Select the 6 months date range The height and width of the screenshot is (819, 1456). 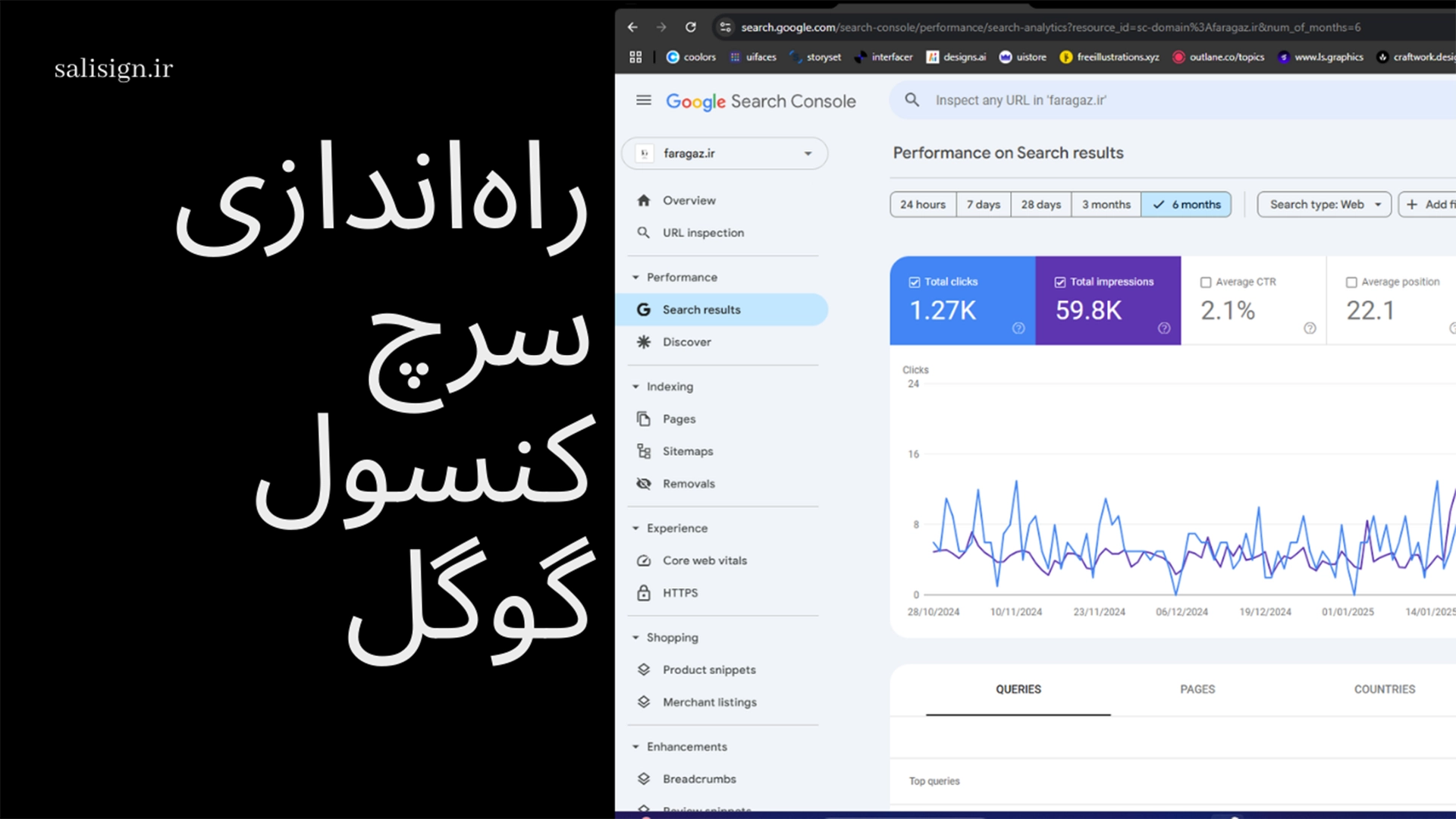[x=1186, y=205]
